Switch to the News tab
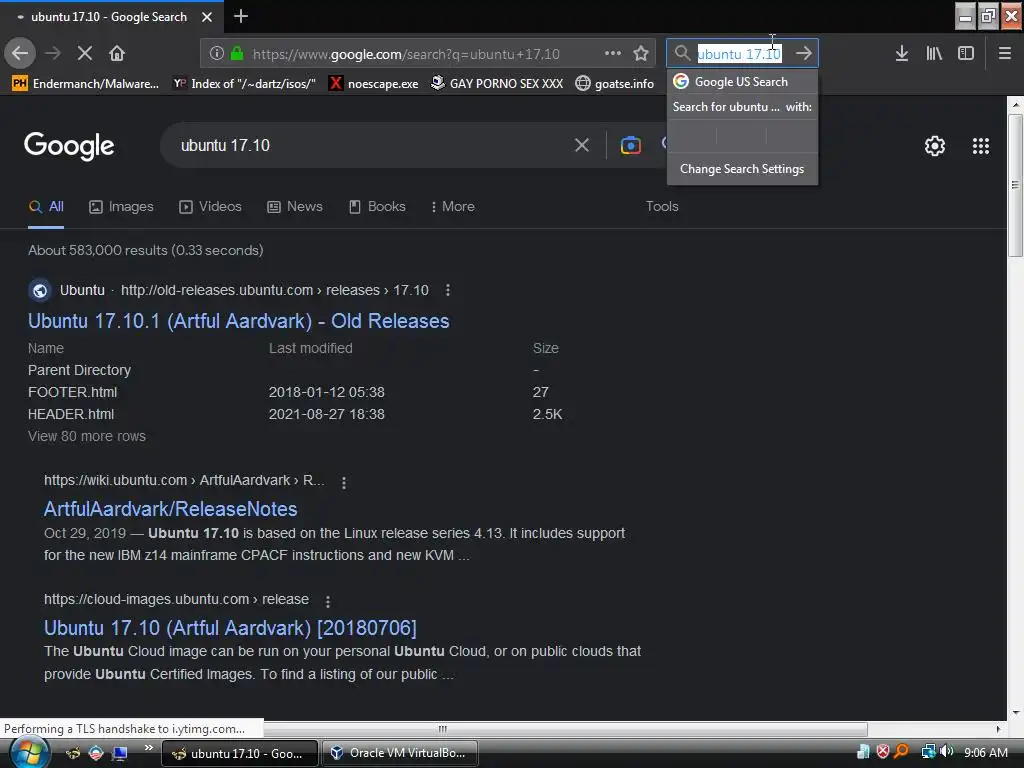The image size is (1024, 768). pyautogui.click(x=295, y=206)
